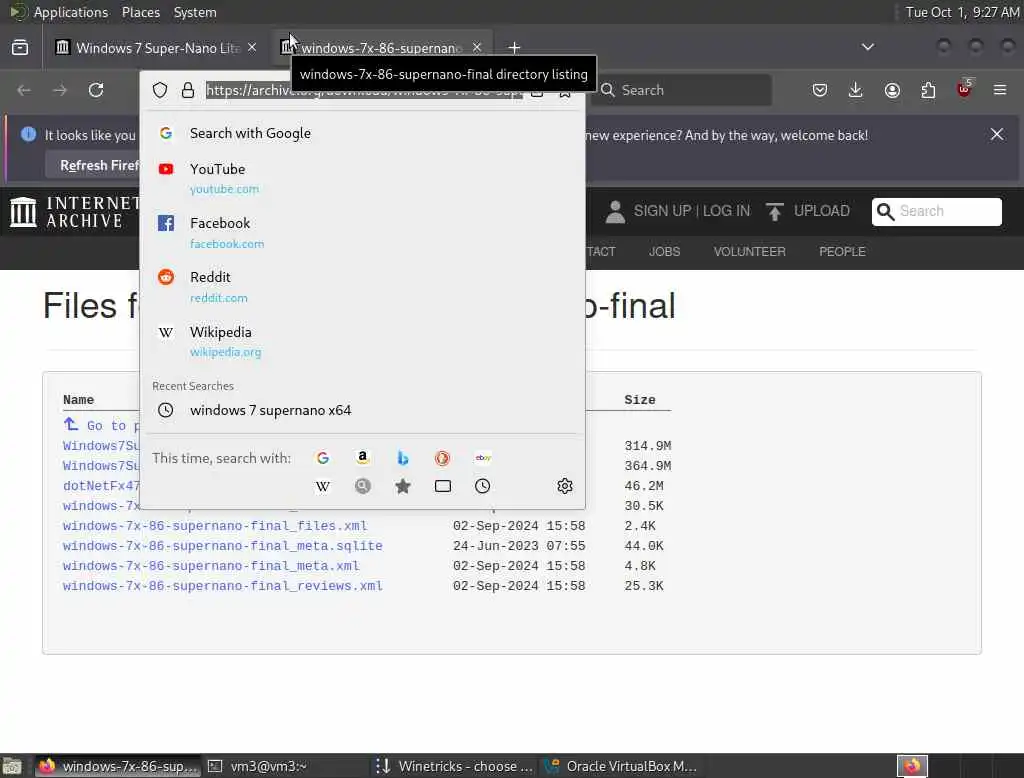Close the windows-7x-86-supernano tab

pos(477,48)
